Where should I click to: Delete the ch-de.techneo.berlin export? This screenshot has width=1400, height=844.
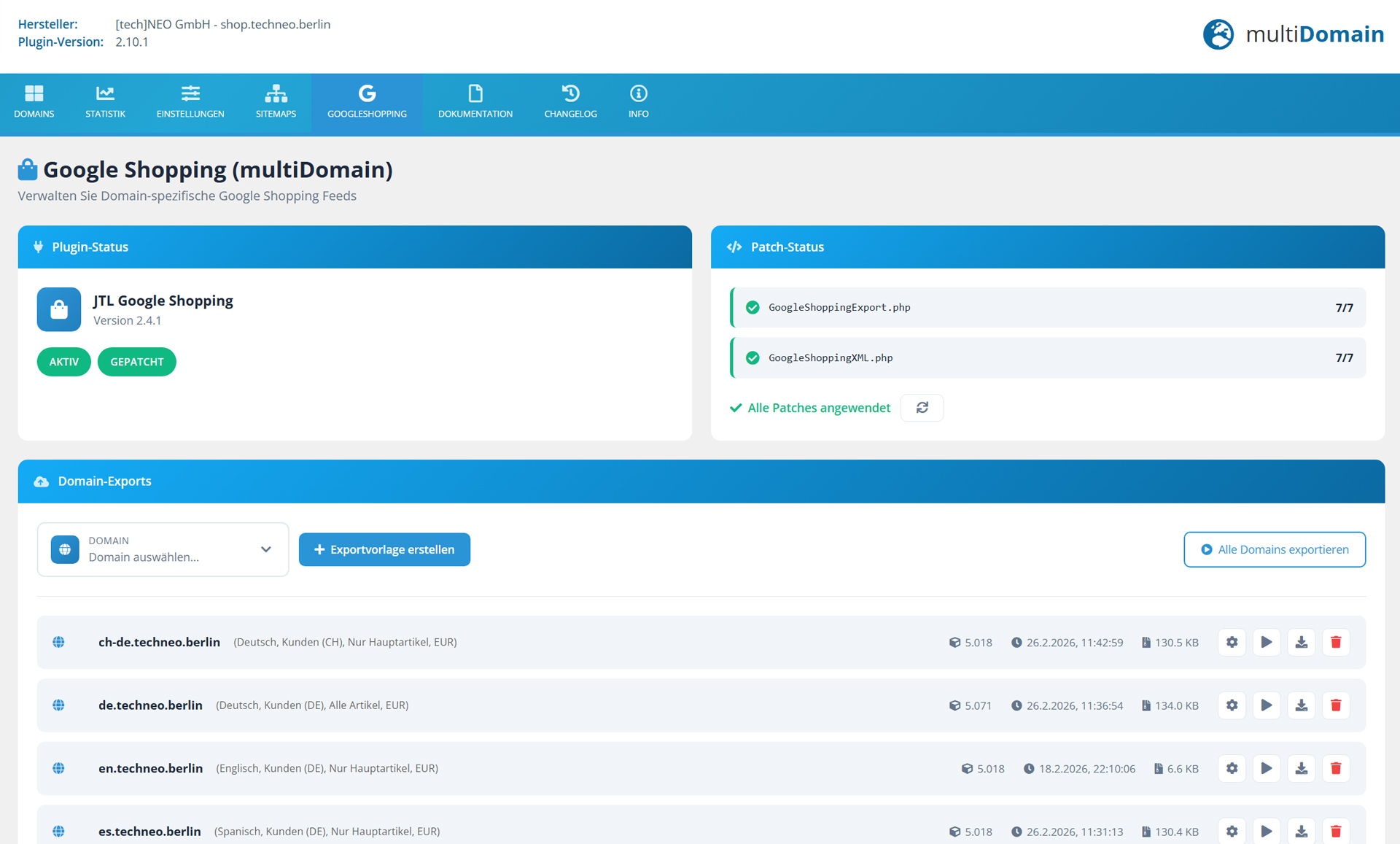click(x=1336, y=642)
